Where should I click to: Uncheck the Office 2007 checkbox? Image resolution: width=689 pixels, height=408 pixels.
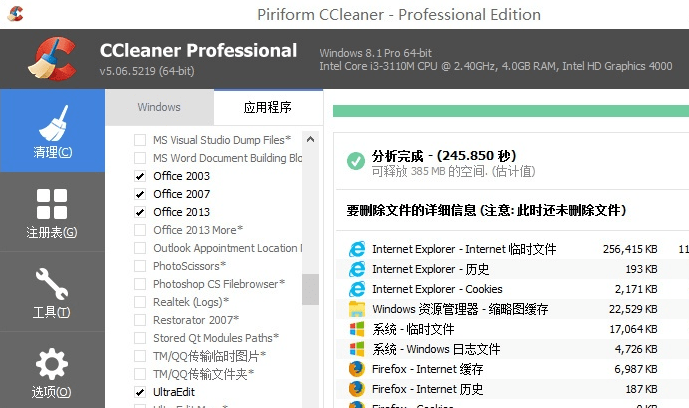pyautogui.click(x=140, y=194)
